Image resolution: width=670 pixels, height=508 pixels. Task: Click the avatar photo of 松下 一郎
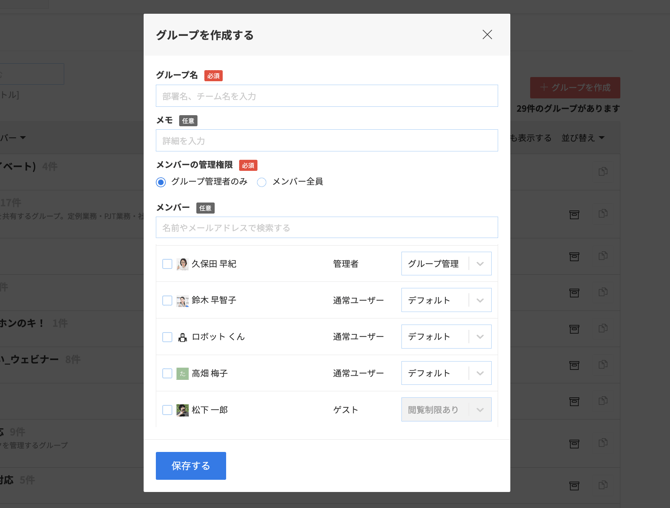point(182,410)
